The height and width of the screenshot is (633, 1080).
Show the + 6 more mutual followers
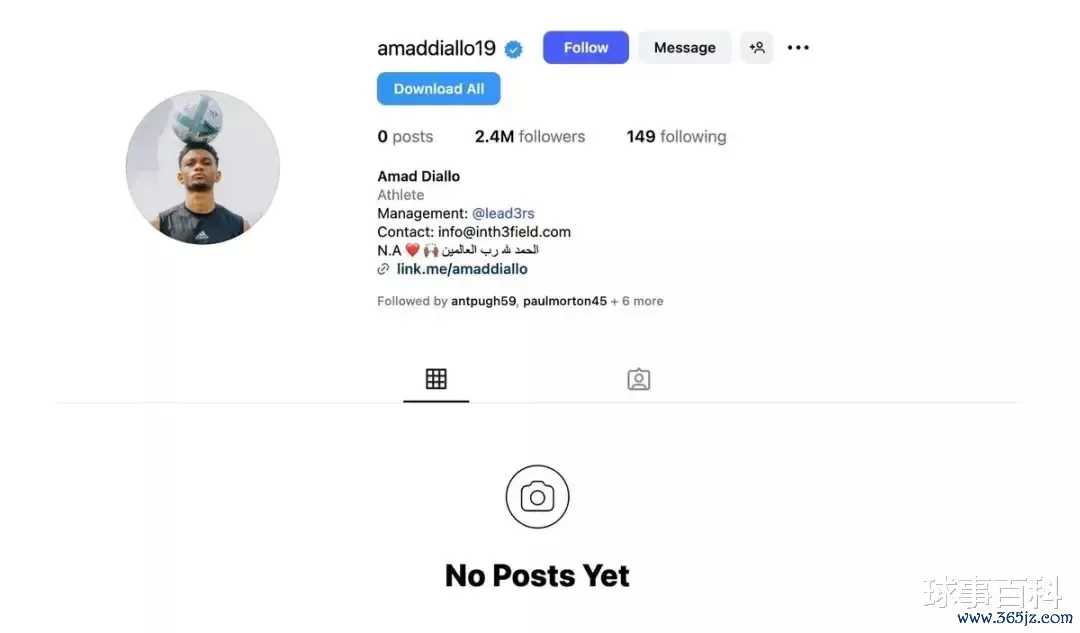(637, 301)
